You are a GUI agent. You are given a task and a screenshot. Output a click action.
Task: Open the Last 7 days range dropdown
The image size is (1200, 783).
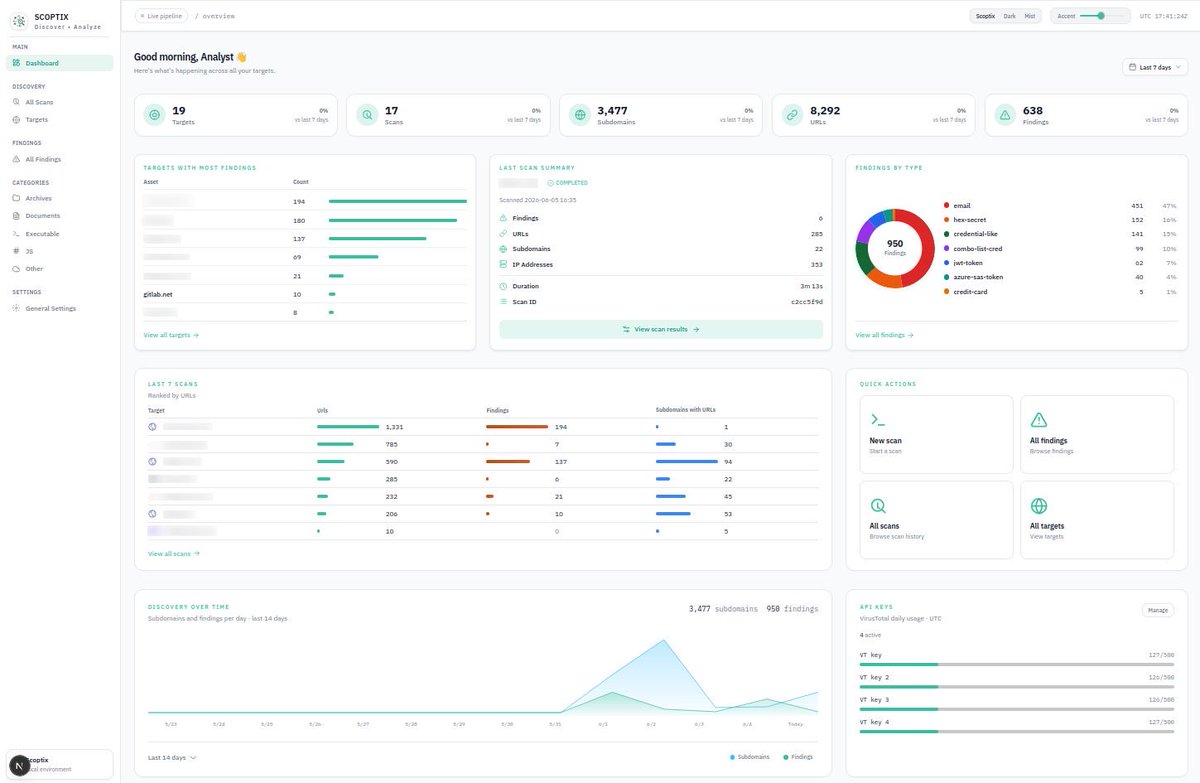point(1155,68)
